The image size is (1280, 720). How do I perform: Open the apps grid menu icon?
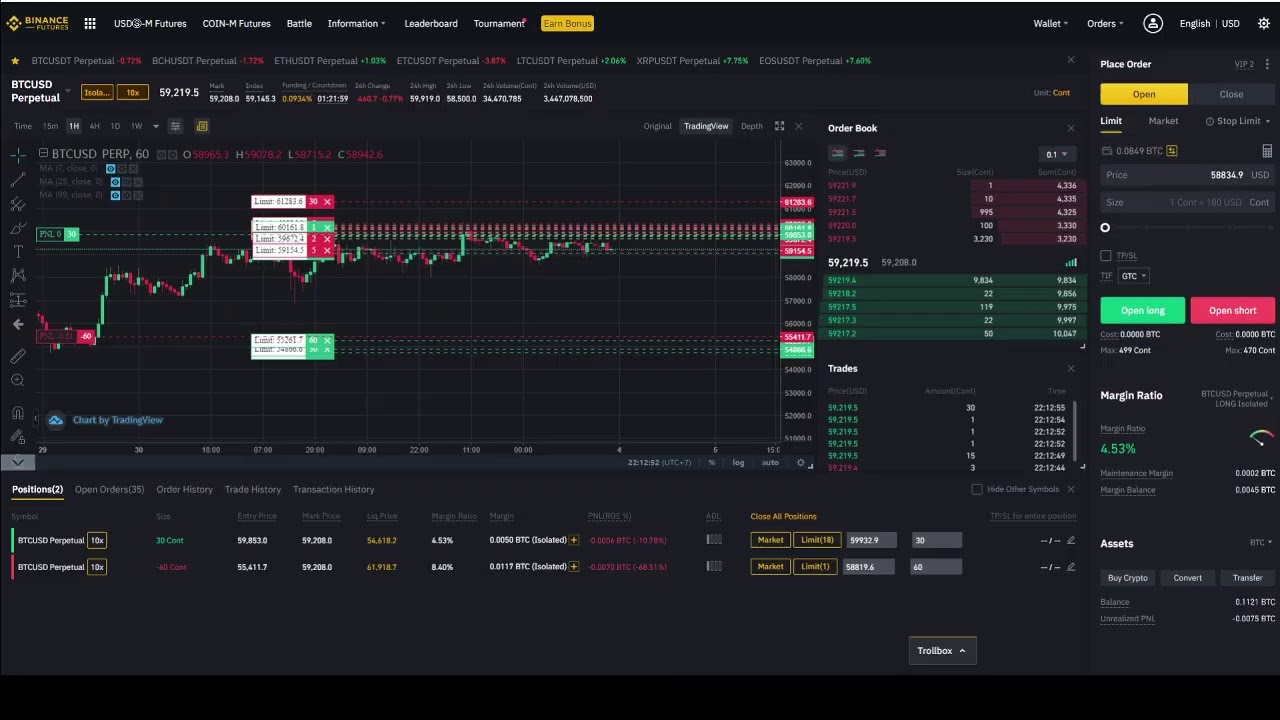click(90, 23)
